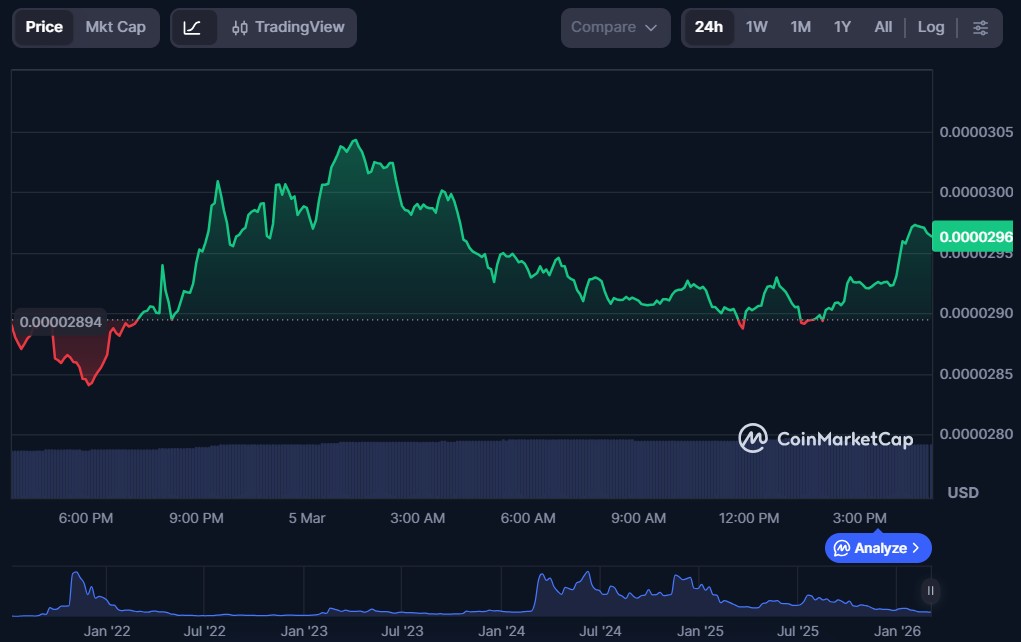1021x642 pixels.
Task: Open chart settings sliders icon
Action: pos(980,28)
